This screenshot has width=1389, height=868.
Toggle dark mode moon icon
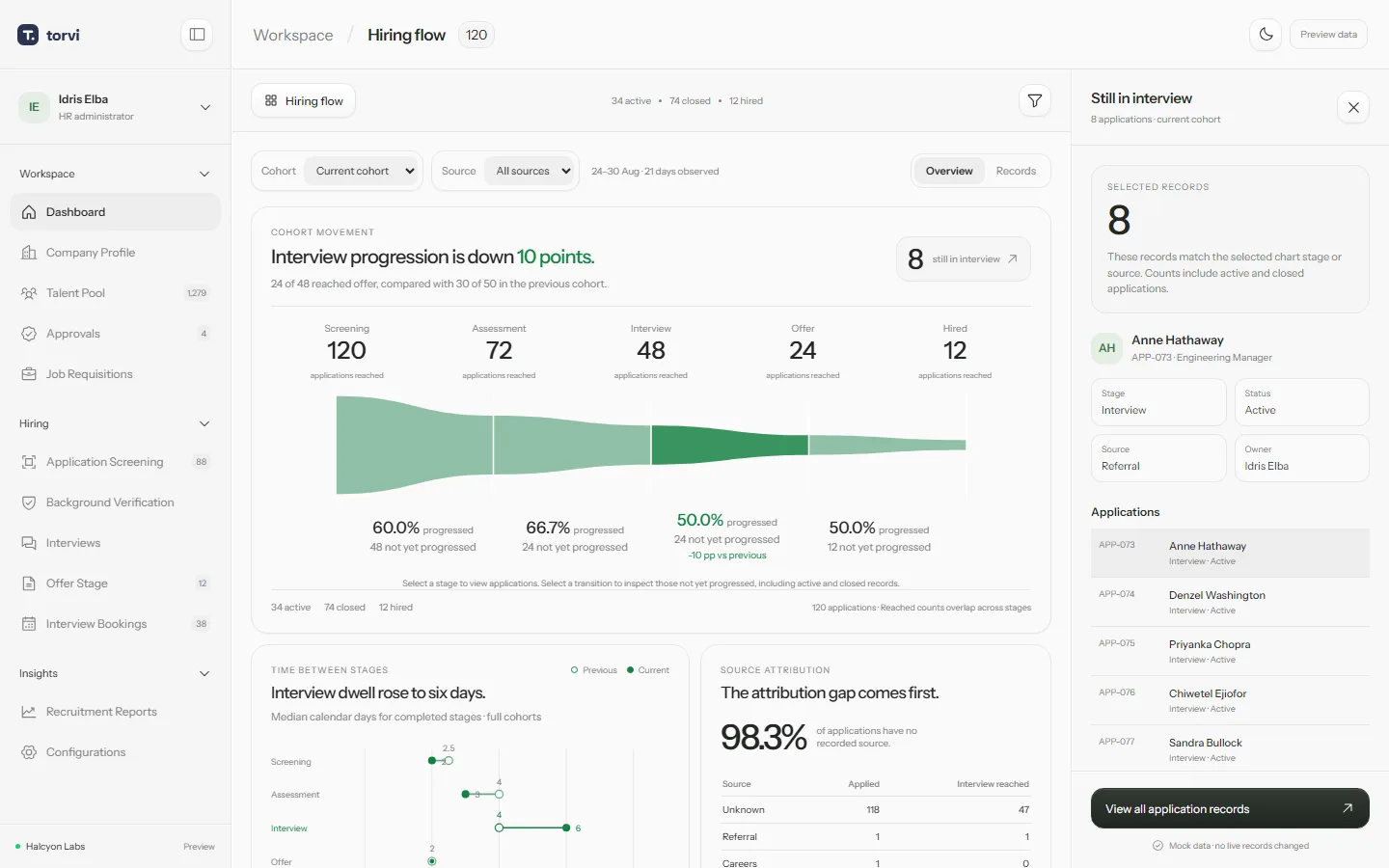[1266, 35]
